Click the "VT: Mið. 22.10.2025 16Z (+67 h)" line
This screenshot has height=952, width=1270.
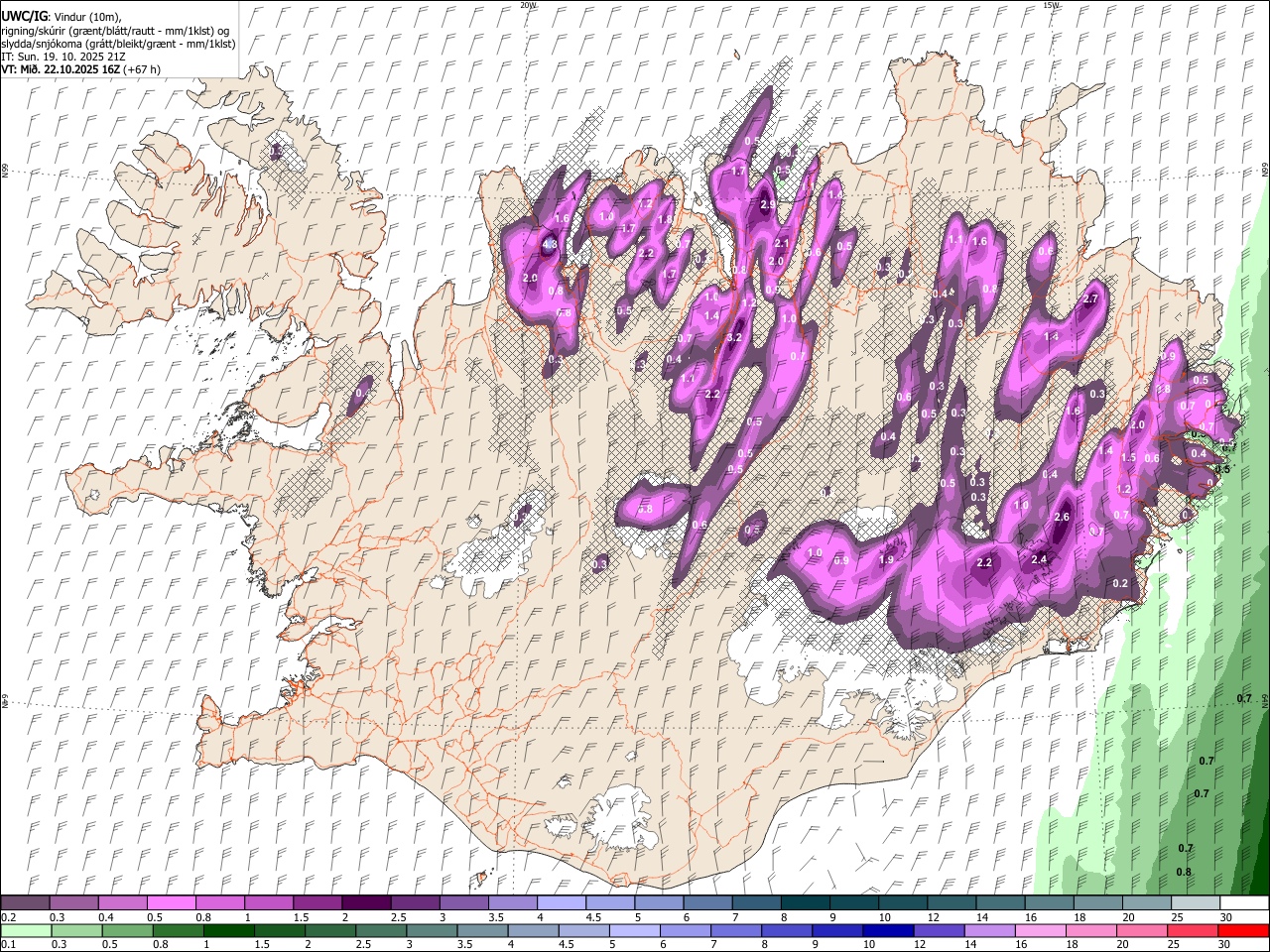[x=81, y=69]
